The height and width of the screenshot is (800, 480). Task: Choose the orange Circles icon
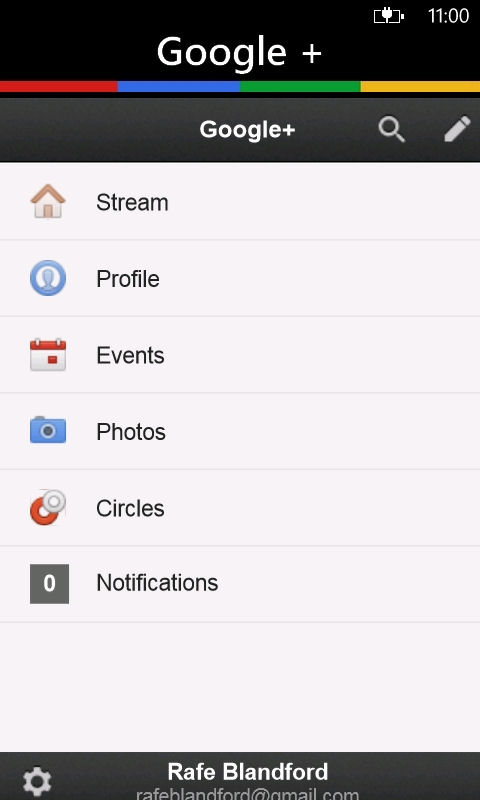[x=48, y=507]
